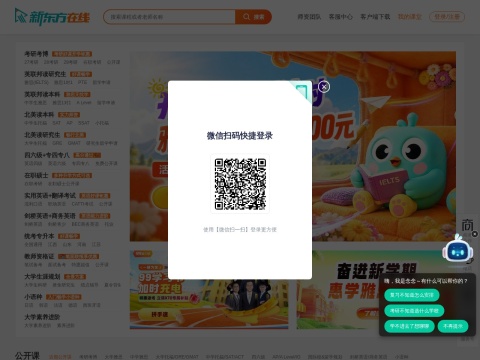
Task: Close the WeChat QR login dialog
Action: point(324,87)
